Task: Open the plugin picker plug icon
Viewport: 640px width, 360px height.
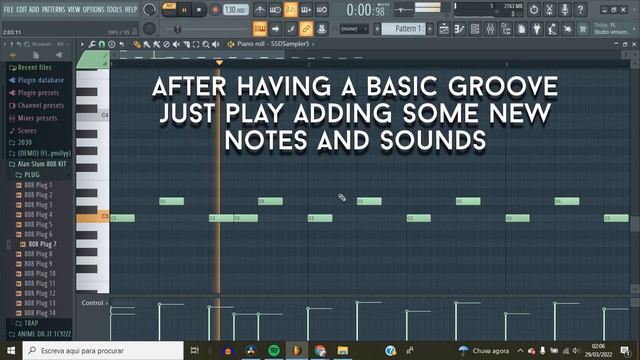Action: (x=537, y=29)
